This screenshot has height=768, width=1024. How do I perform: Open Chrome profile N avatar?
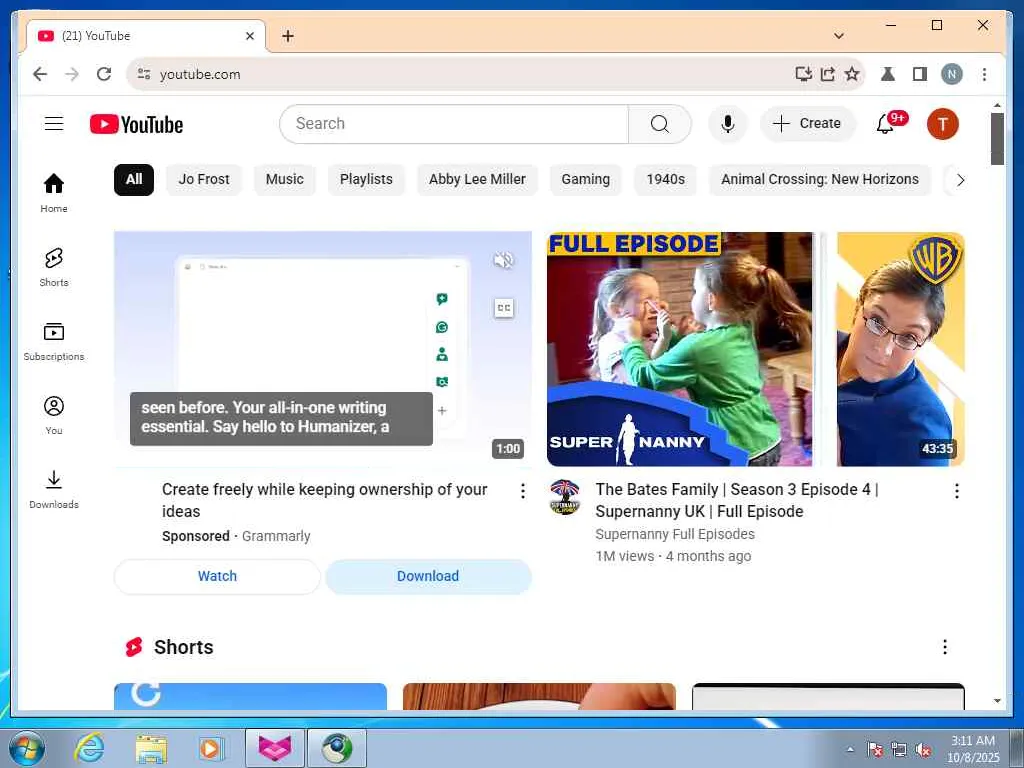point(952,74)
